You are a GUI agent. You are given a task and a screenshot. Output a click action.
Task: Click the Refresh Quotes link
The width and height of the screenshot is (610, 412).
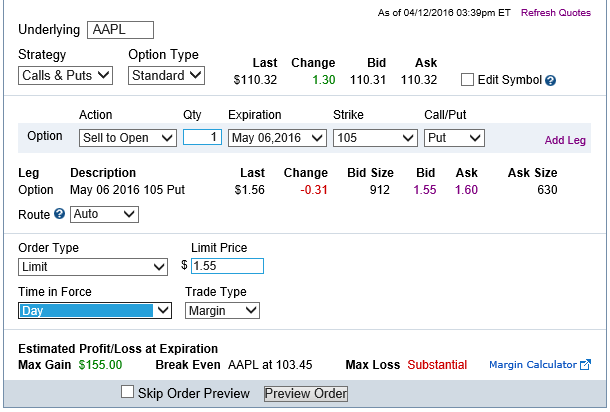click(x=556, y=13)
